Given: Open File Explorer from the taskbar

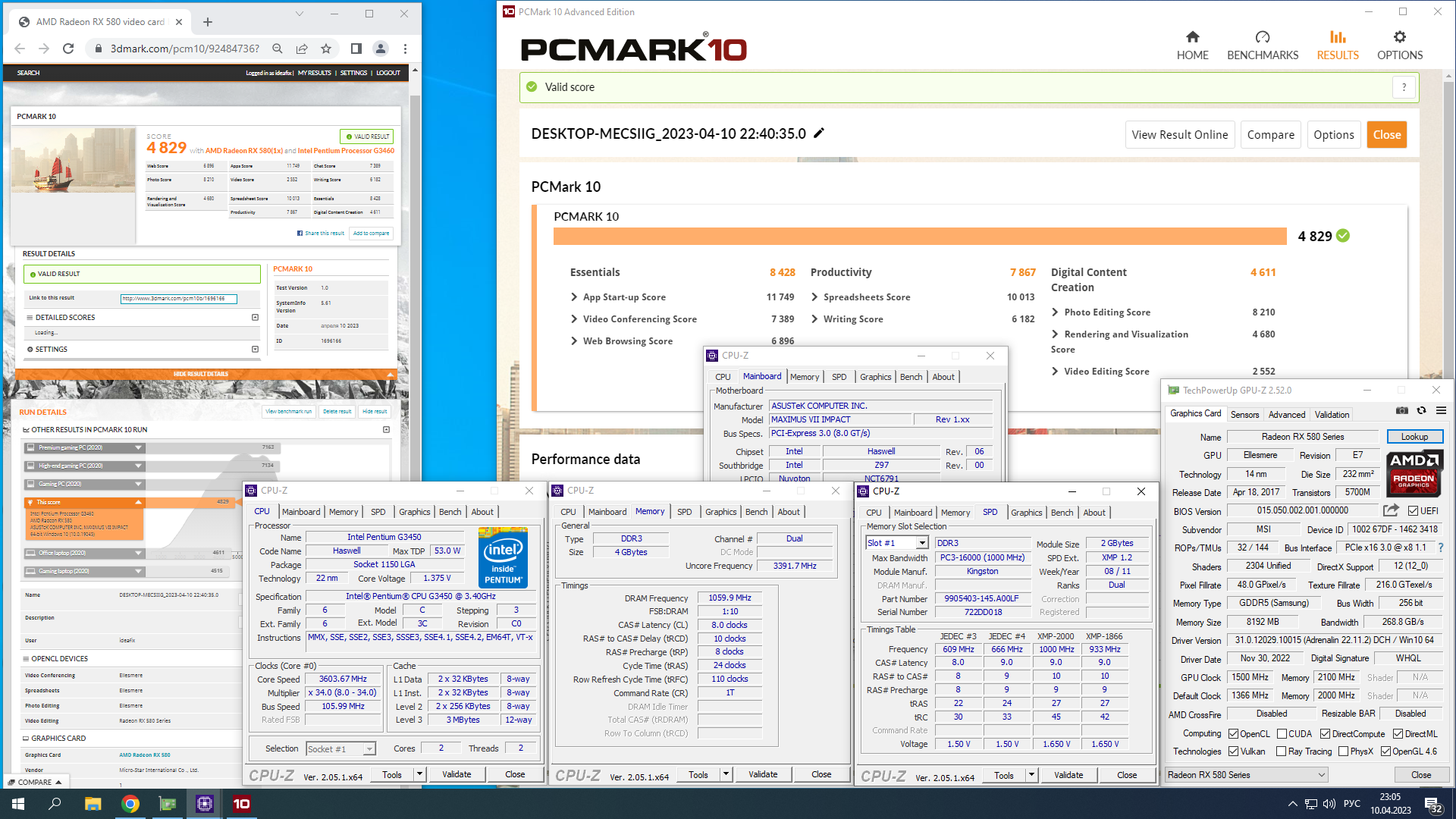Looking at the screenshot, I should pos(93,804).
